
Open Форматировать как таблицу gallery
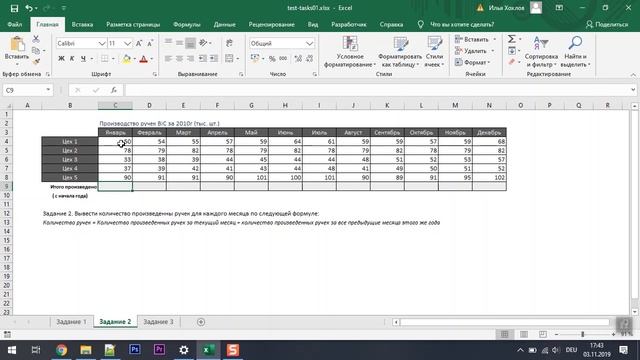pos(400,52)
